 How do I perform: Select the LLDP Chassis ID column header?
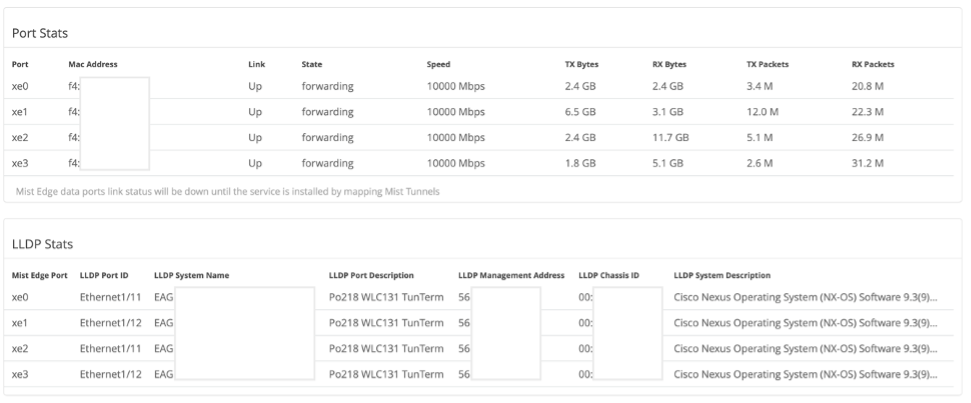[x=608, y=274]
